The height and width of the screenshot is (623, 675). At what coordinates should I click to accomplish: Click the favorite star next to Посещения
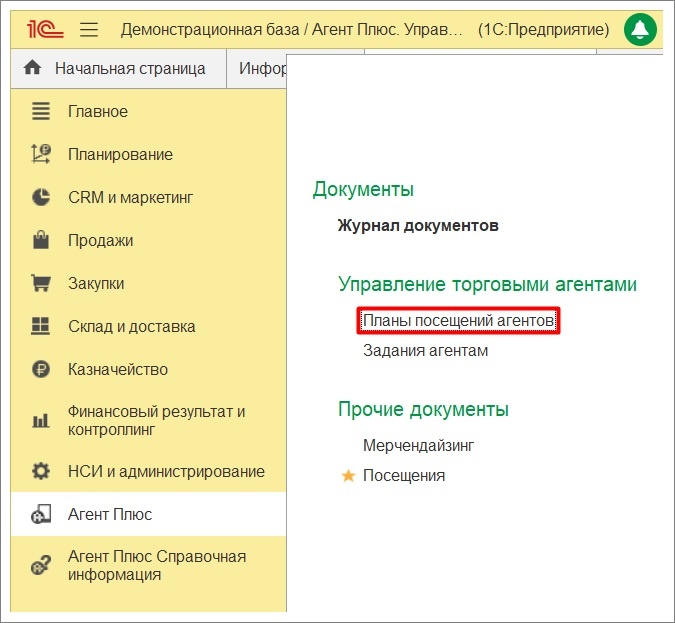[348, 476]
